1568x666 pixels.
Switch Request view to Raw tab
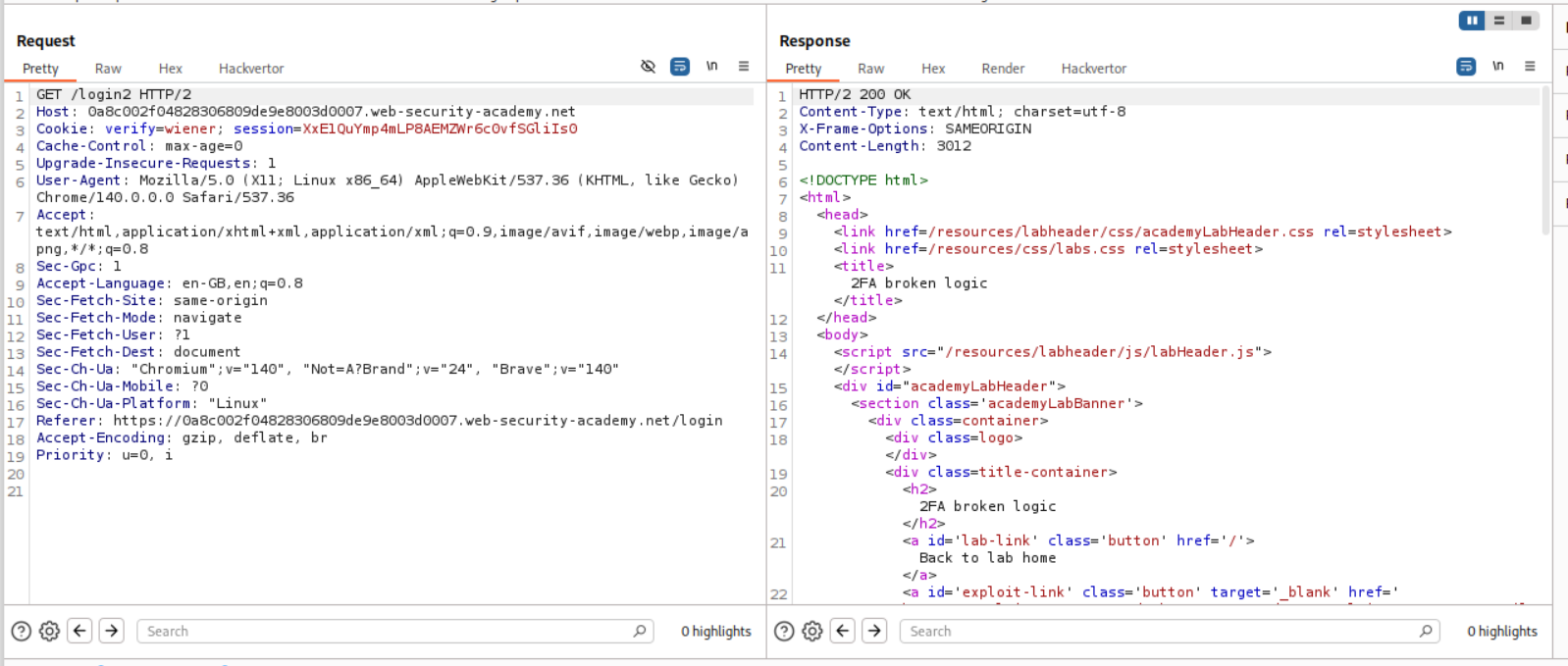108,69
